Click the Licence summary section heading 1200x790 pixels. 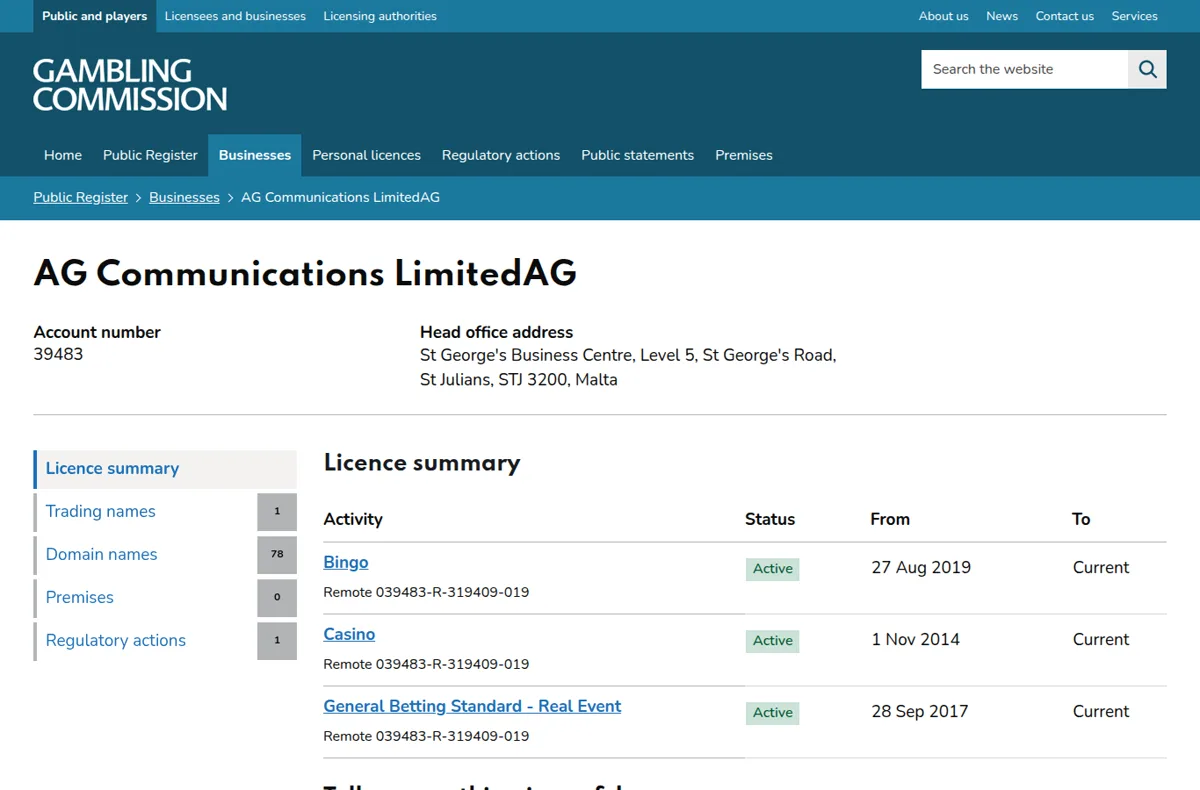click(x=422, y=463)
